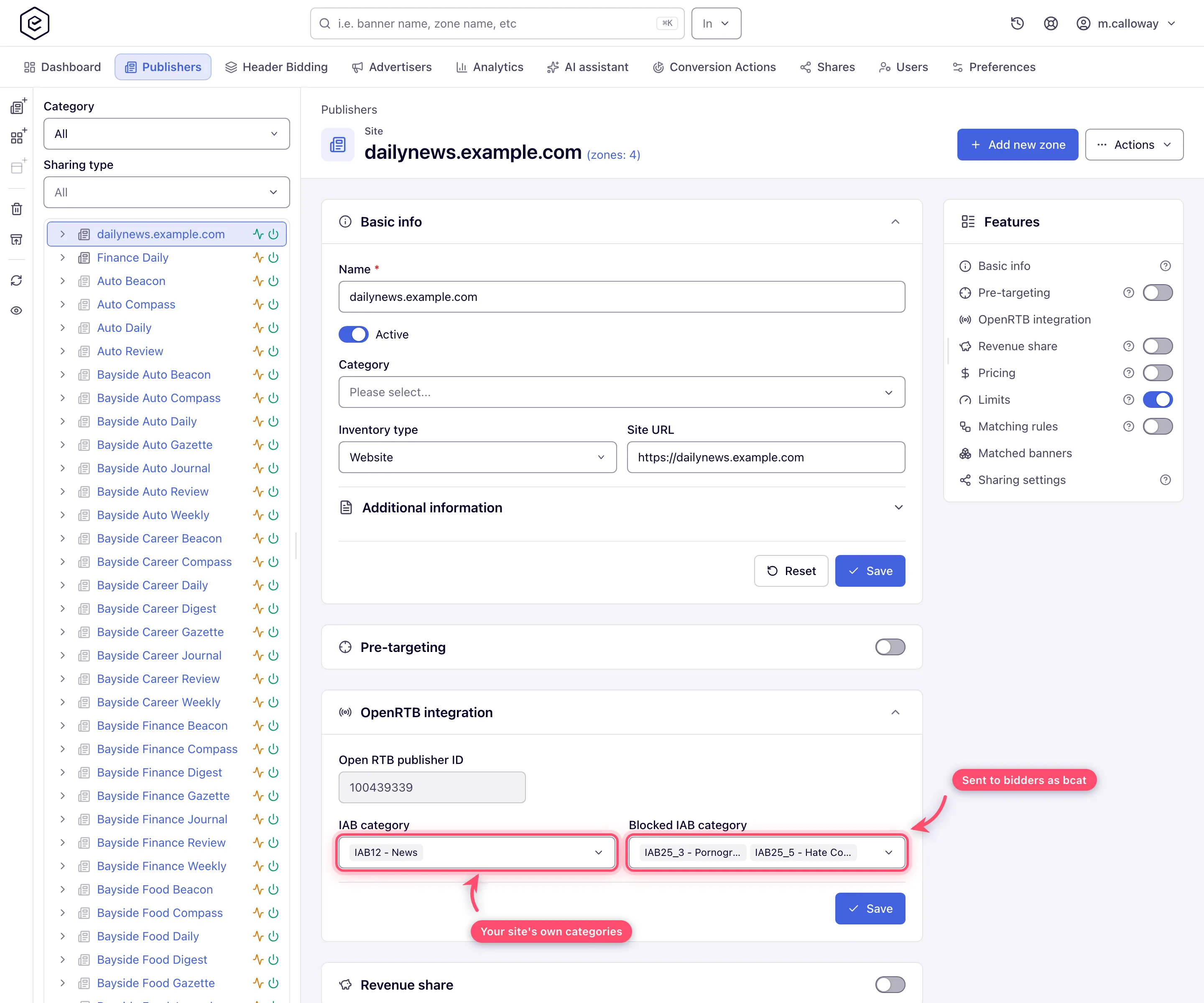Click the activity pulse icon on Auto Review row
This screenshot has width=1204, height=1003.
pyautogui.click(x=258, y=351)
